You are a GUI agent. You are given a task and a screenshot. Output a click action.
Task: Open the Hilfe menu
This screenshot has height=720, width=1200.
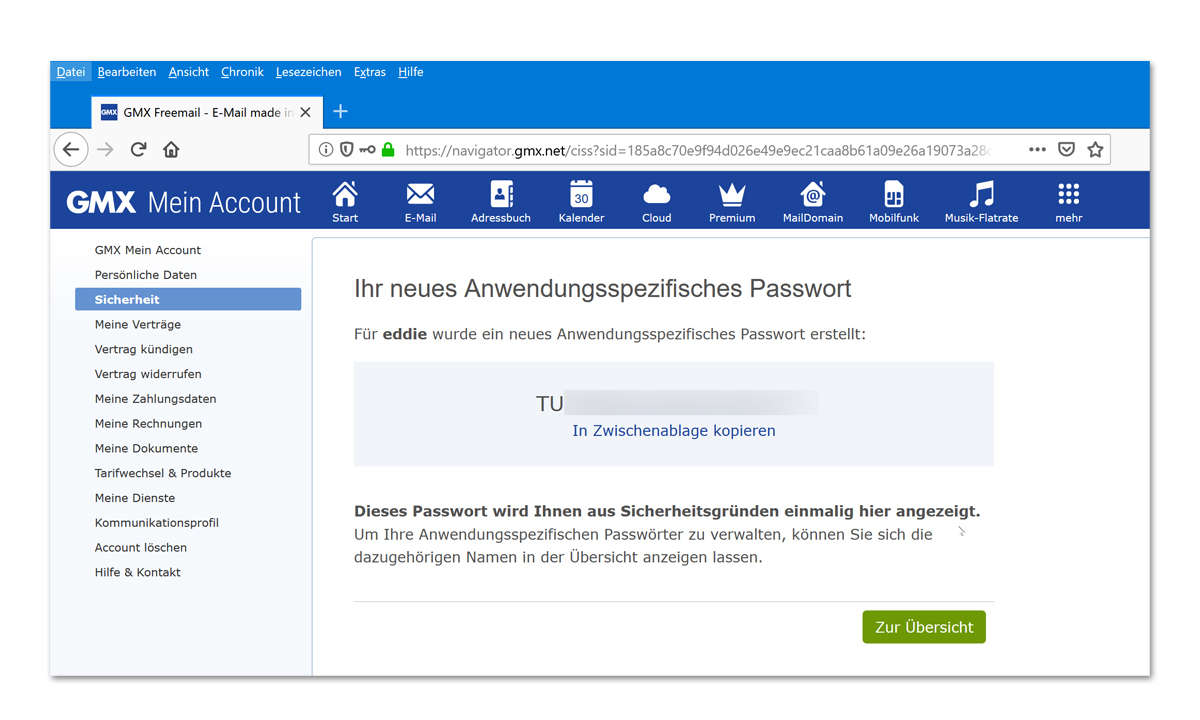[x=411, y=72]
